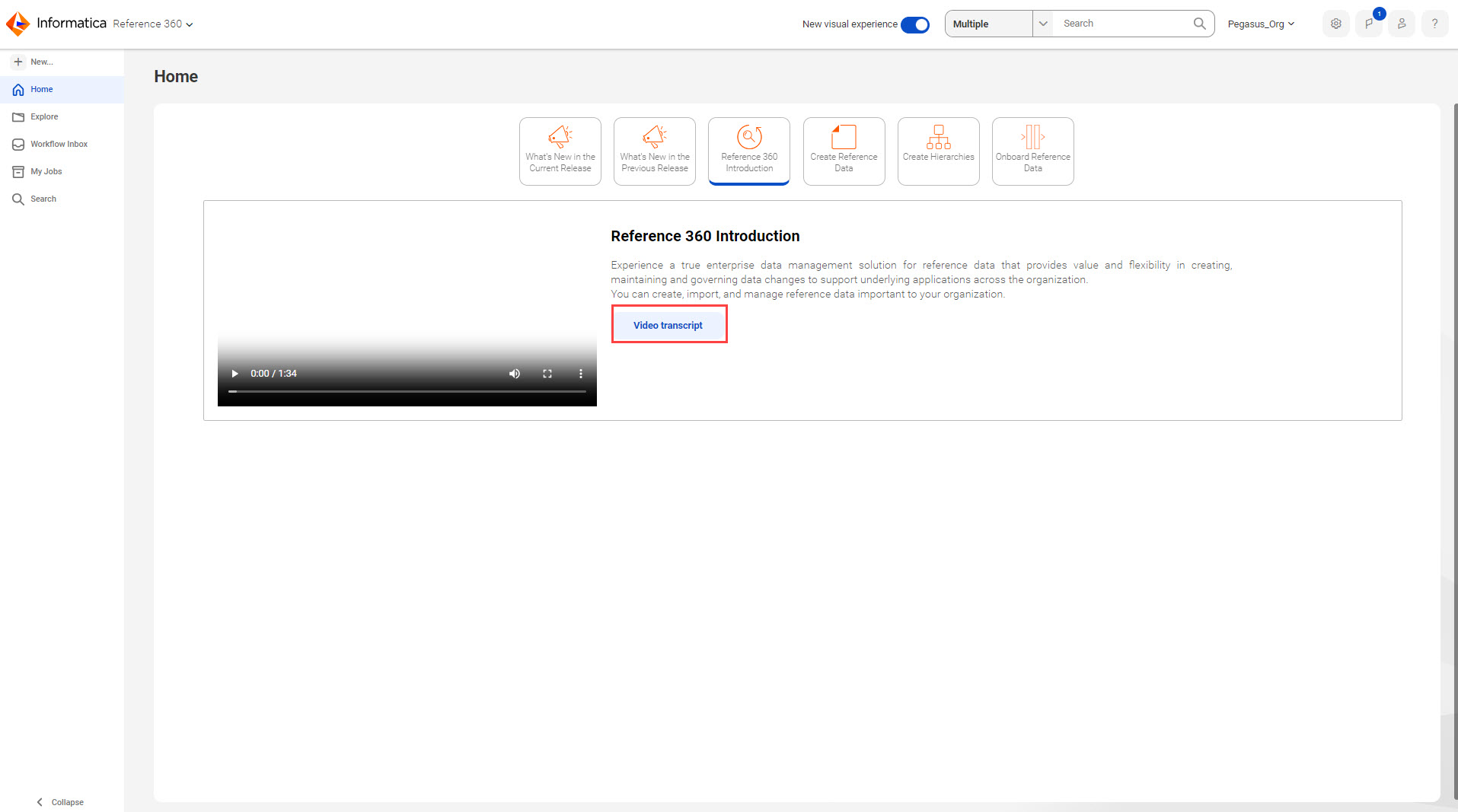Open Explore in the sidebar
The image size is (1458, 812).
[62, 117]
